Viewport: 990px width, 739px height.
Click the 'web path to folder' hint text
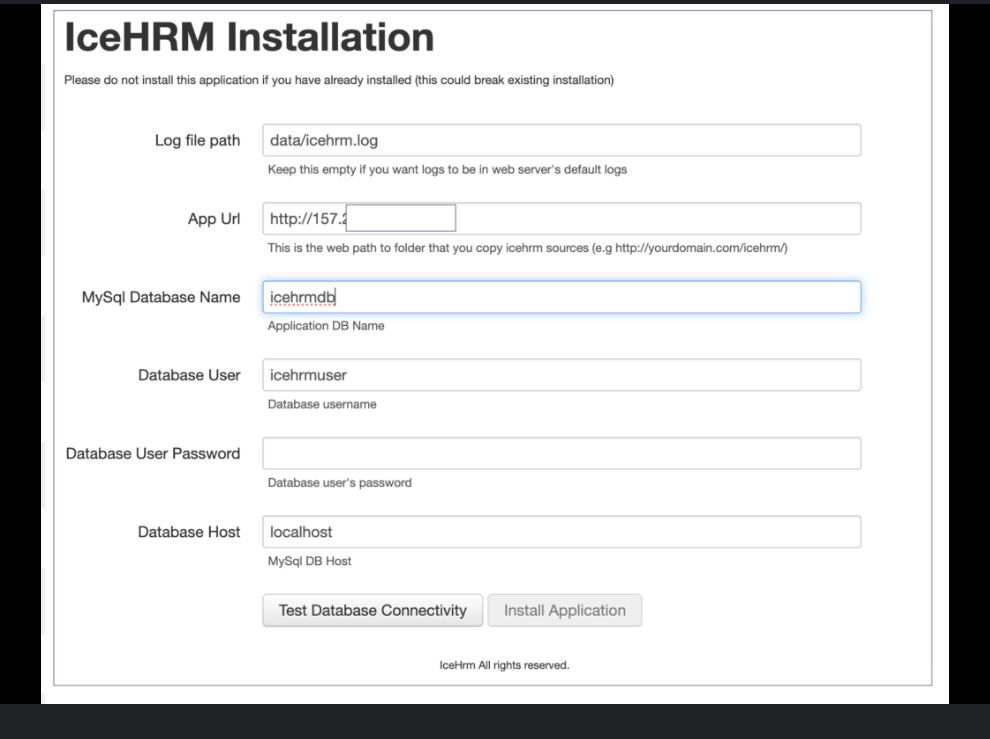coord(527,248)
